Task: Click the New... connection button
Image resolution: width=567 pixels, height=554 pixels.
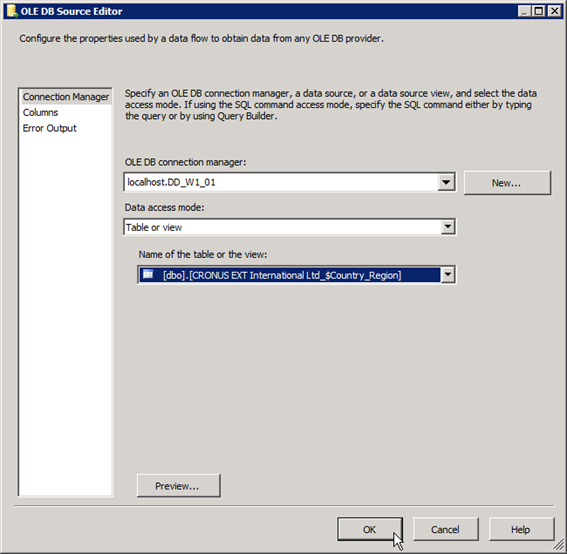Action: coord(507,183)
